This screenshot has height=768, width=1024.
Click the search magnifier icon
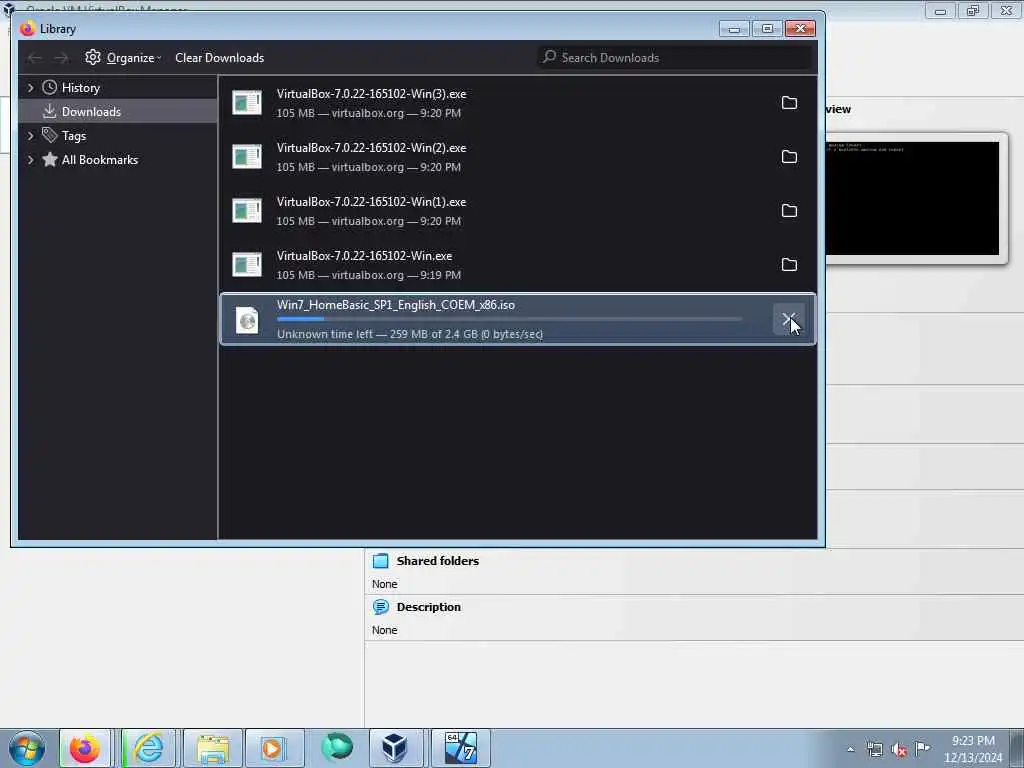[549, 57]
